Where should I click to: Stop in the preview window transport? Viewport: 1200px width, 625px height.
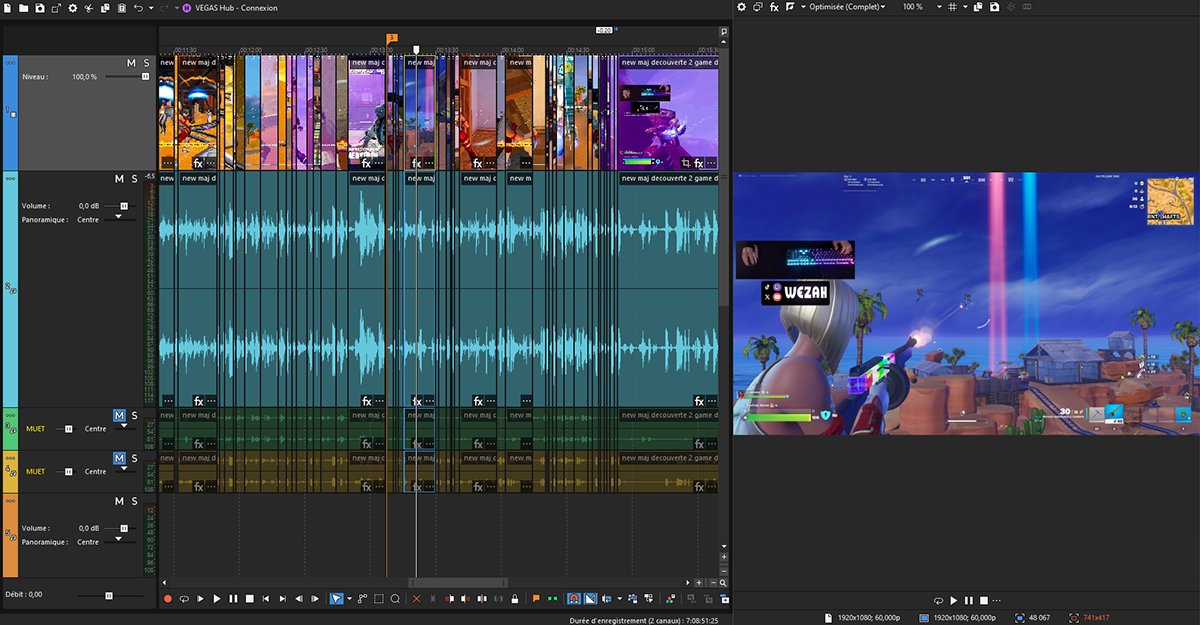point(984,601)
